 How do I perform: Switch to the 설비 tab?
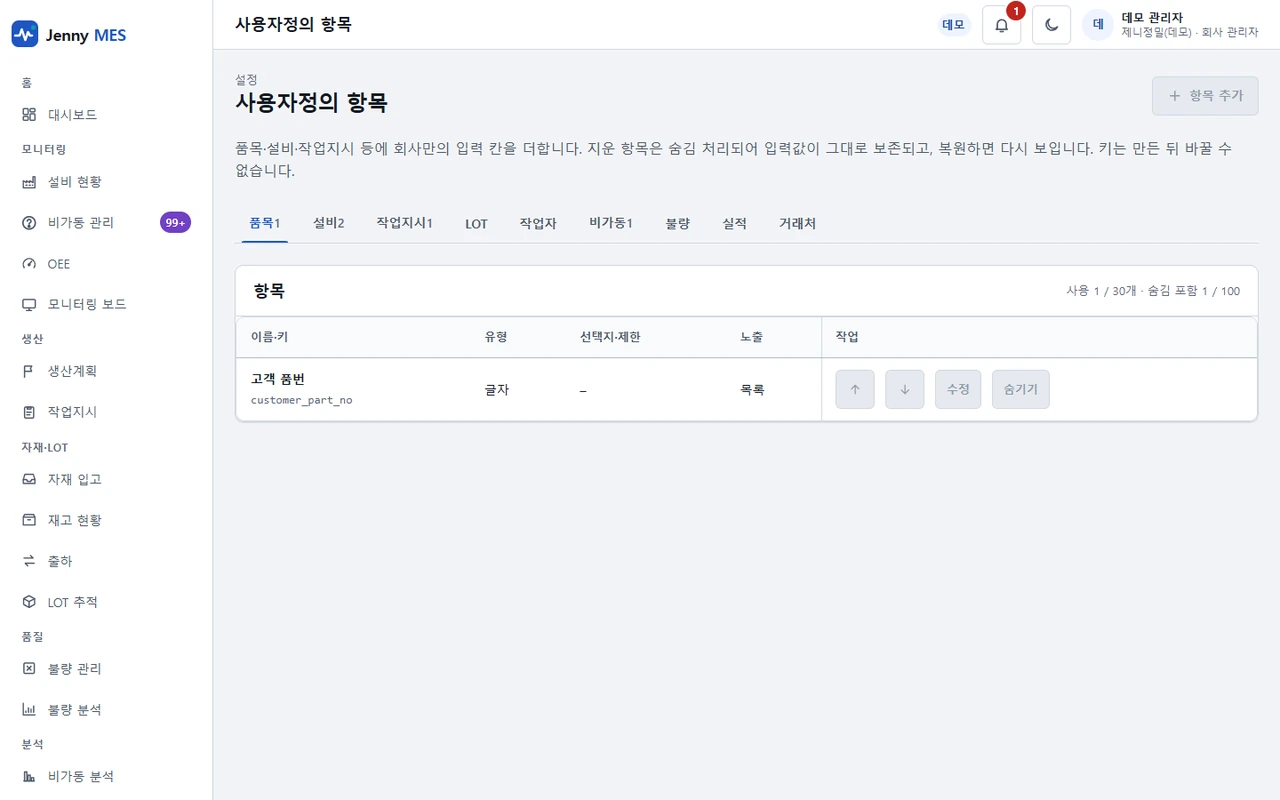[x=328, y=223]
